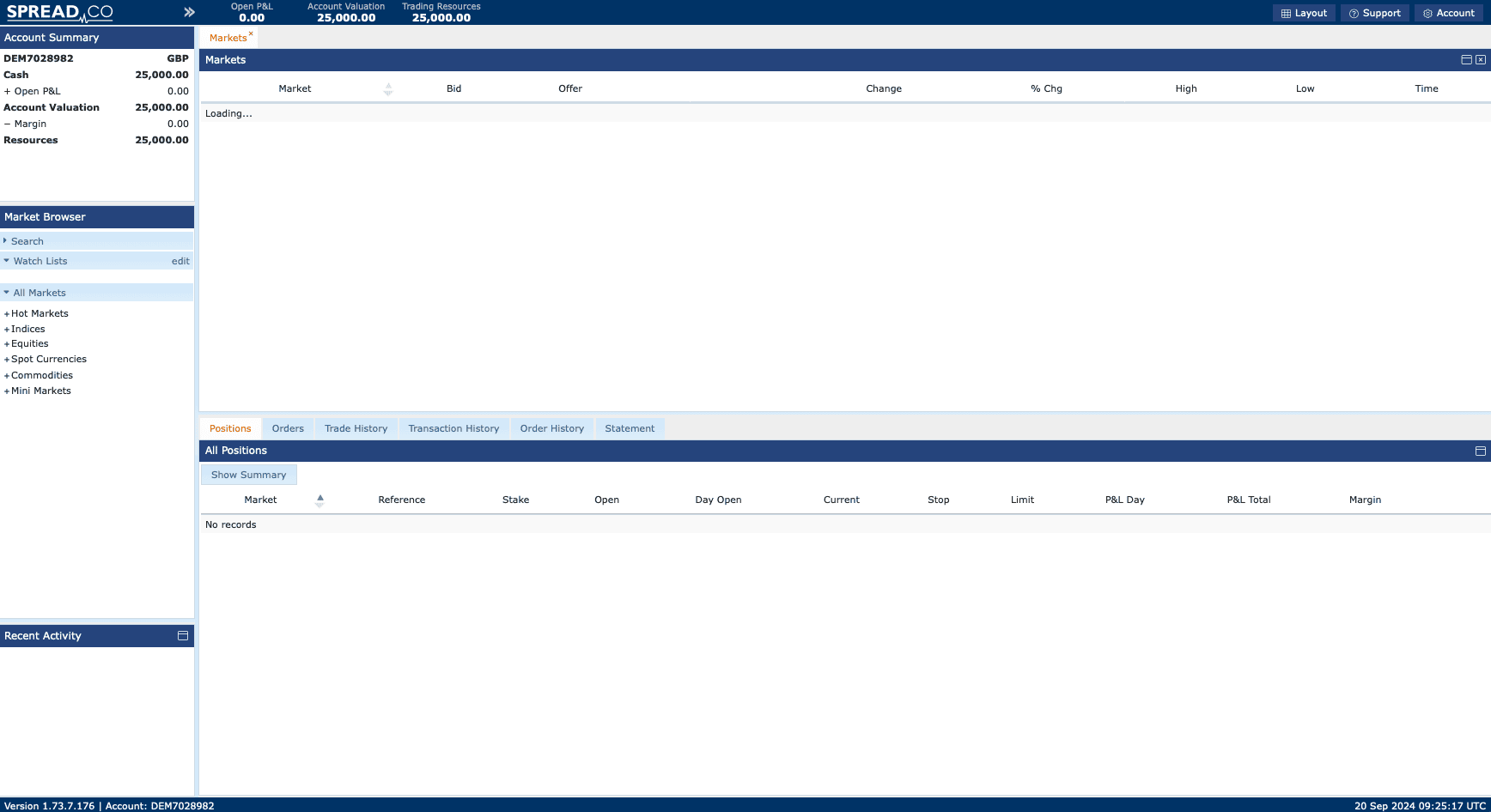Minimize the Markets panel icon
Image resolution: width=1491 pixels, height=812 pixels.
1466,60
